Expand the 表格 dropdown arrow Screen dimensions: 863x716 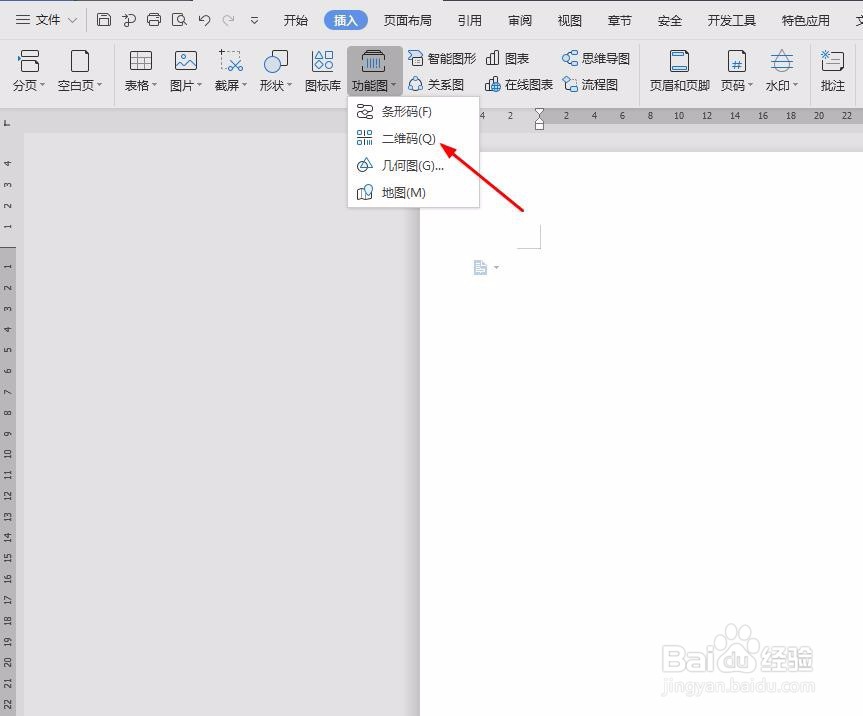(x=155, y=85)
